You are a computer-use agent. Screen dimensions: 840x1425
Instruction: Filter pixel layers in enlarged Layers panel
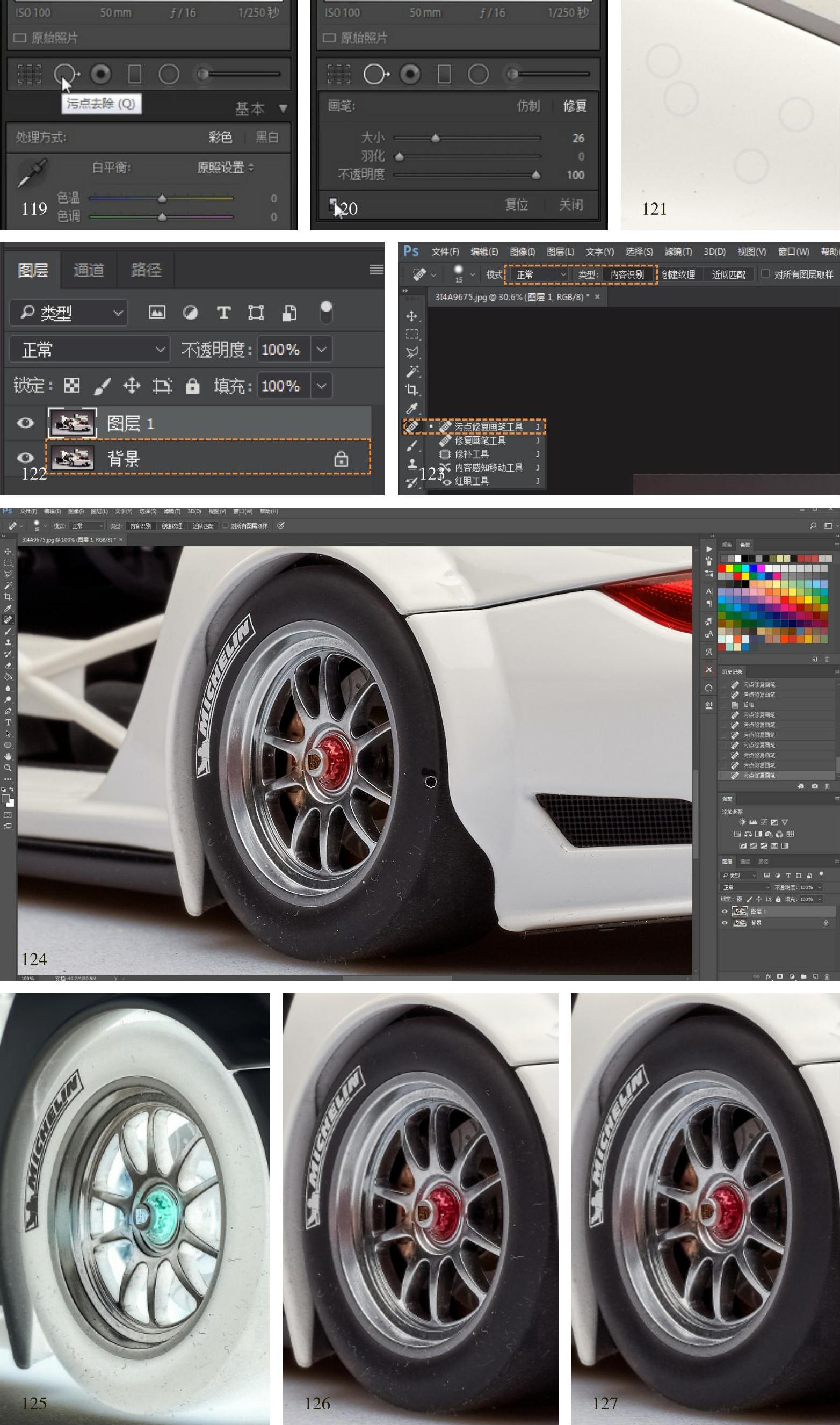pyautogui.click(x=157, y=312)
